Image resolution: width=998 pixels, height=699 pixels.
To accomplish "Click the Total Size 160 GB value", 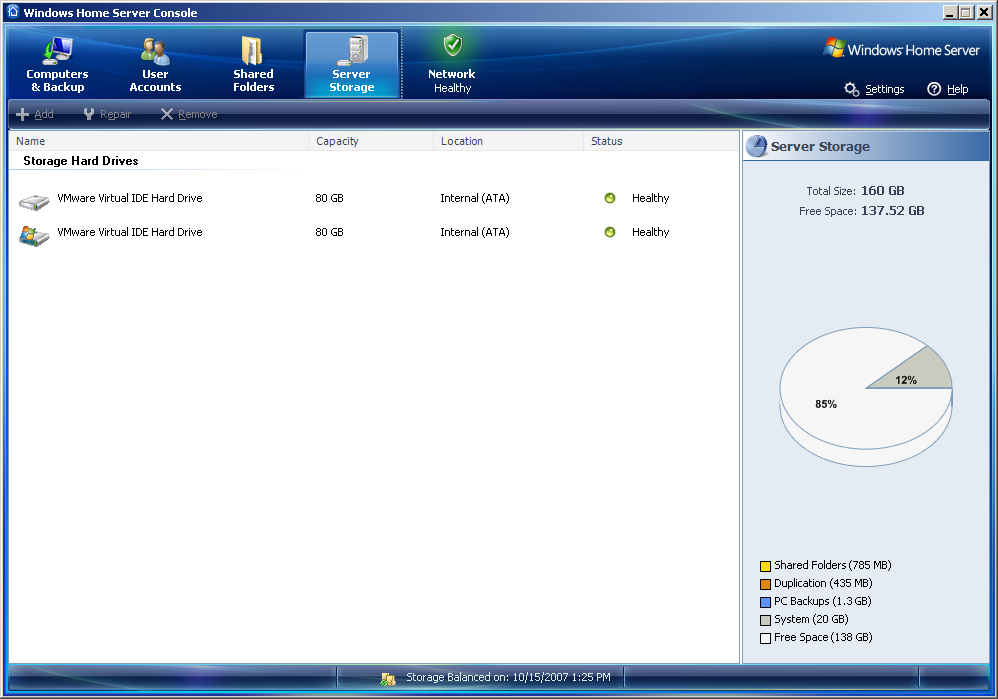I will click(x=883, y=190).
